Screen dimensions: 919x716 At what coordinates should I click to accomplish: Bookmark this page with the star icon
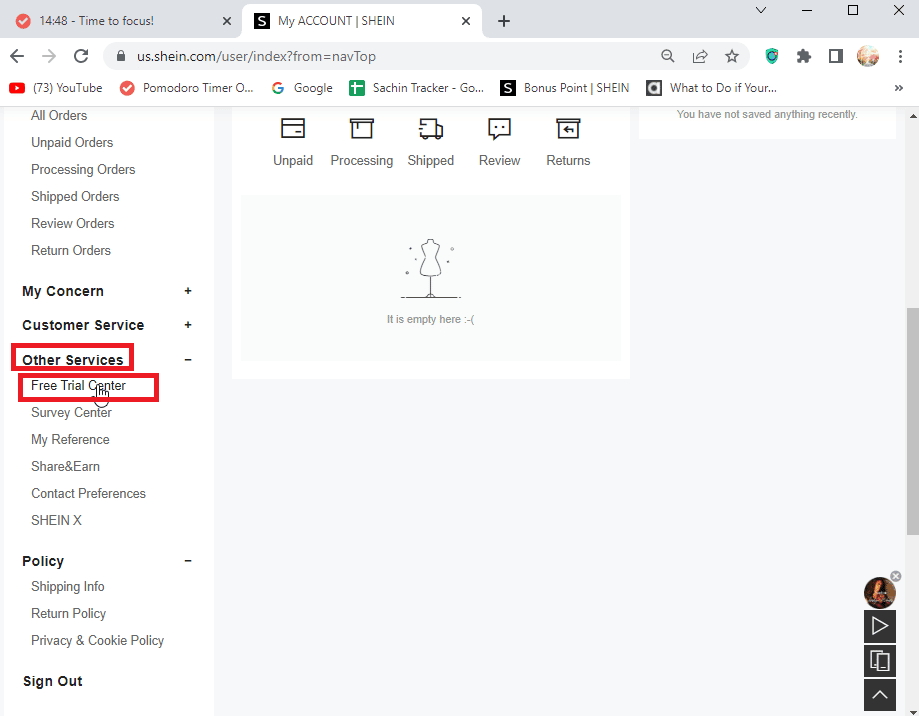(731, 56)
